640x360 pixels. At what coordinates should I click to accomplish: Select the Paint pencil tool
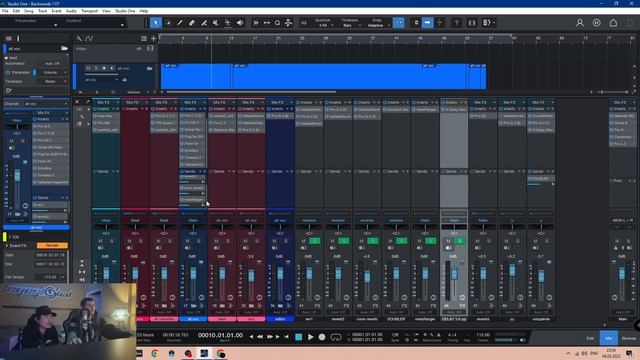(180, 23)
